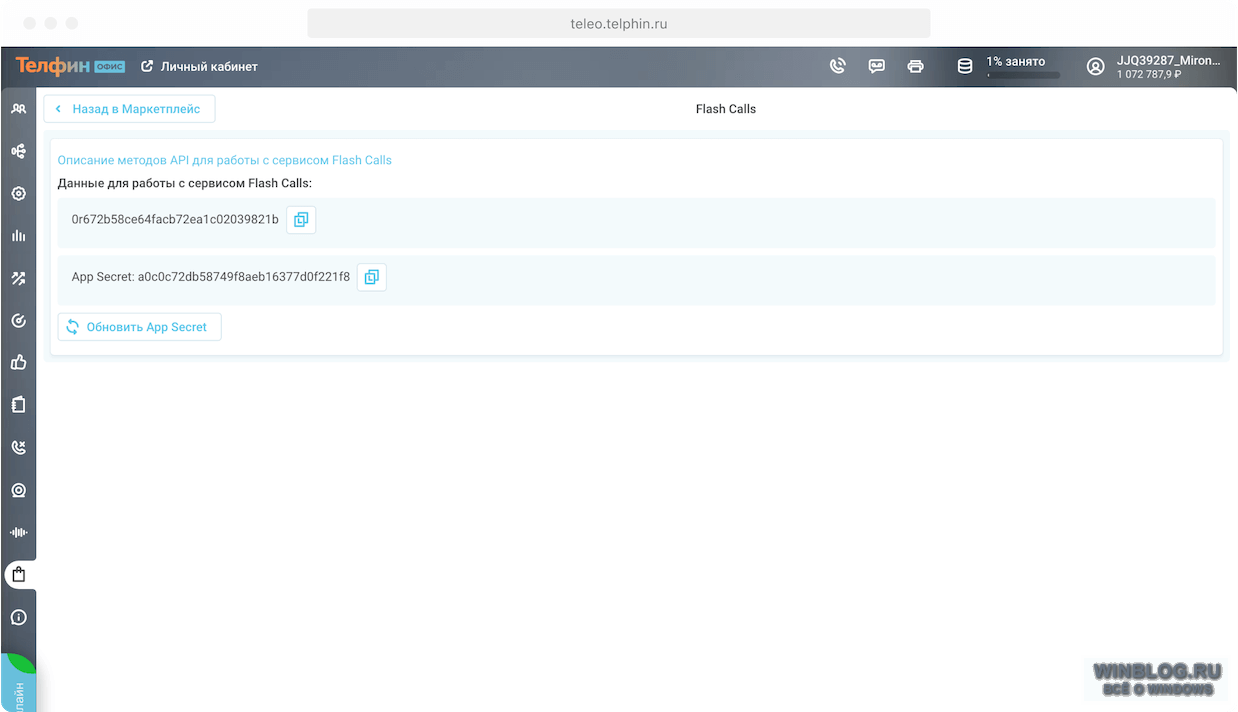Open the softphone call icon in header
1238x712 pixels.
[x=838, y=66]
